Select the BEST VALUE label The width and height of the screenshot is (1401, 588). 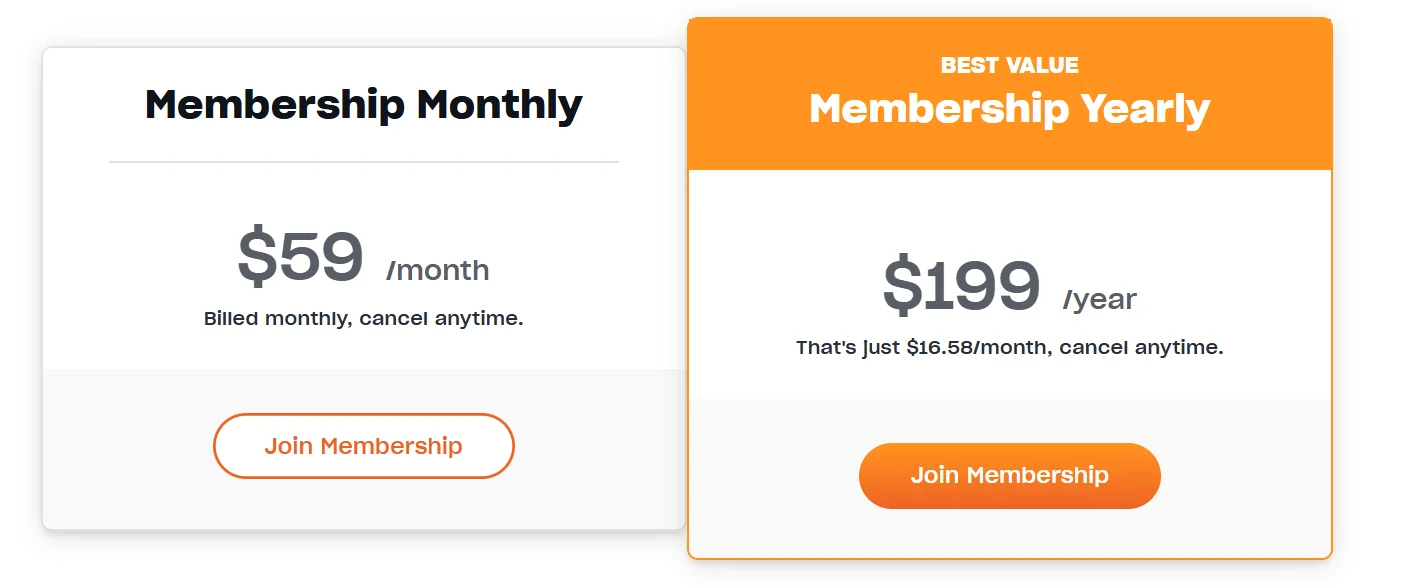click(x=1009, y=66)
